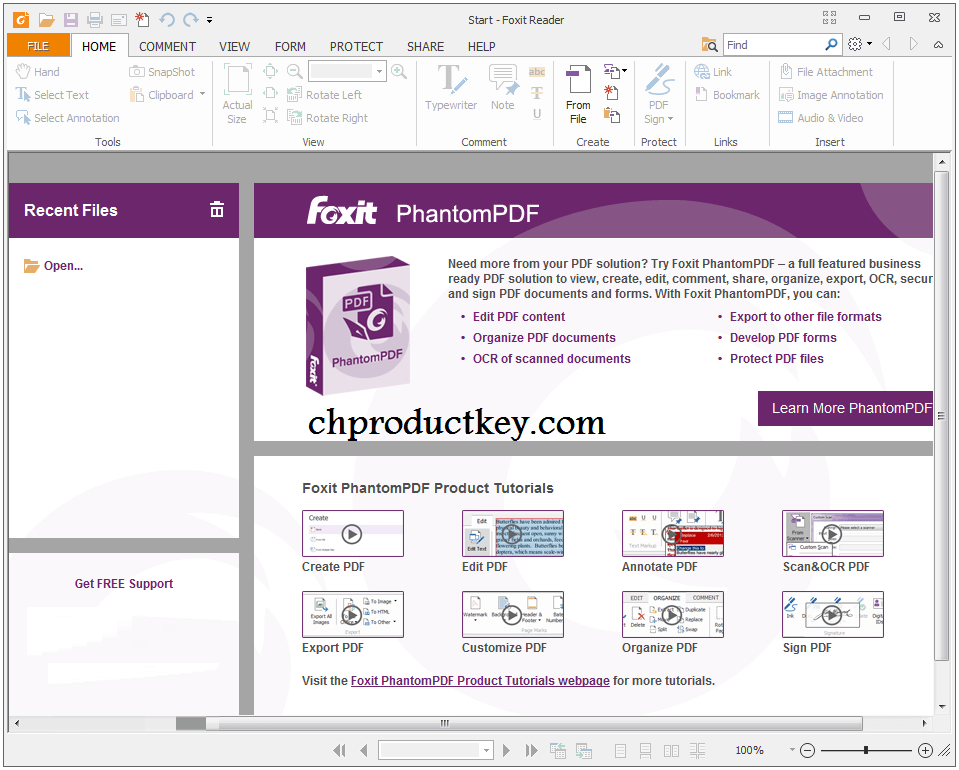Viewport: 959px width, 770px height.
Task: Open the ribbon zoom level combo box
Action: 347,72
